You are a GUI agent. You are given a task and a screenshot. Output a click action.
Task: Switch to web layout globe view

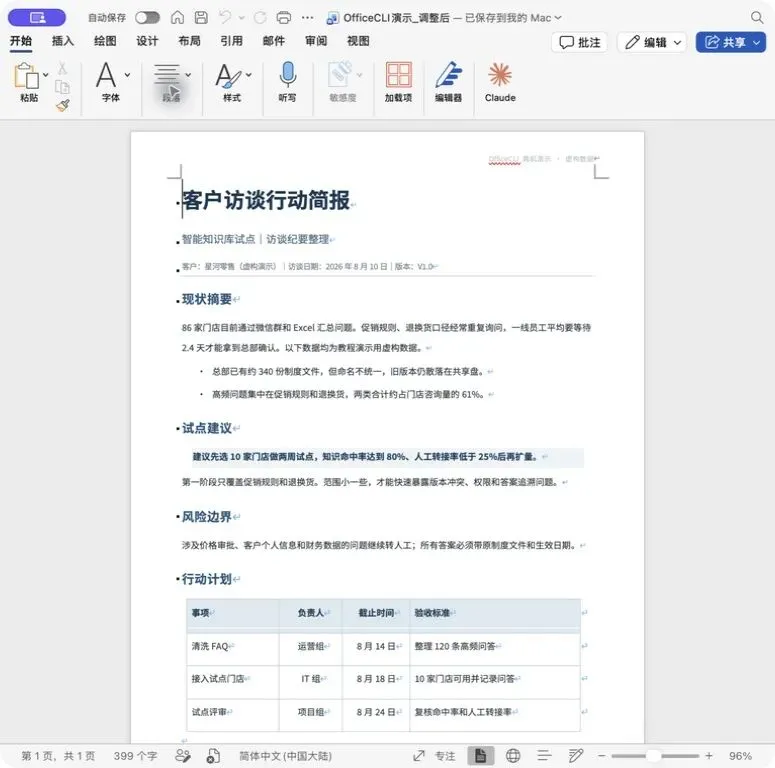[x=513, y=756]
